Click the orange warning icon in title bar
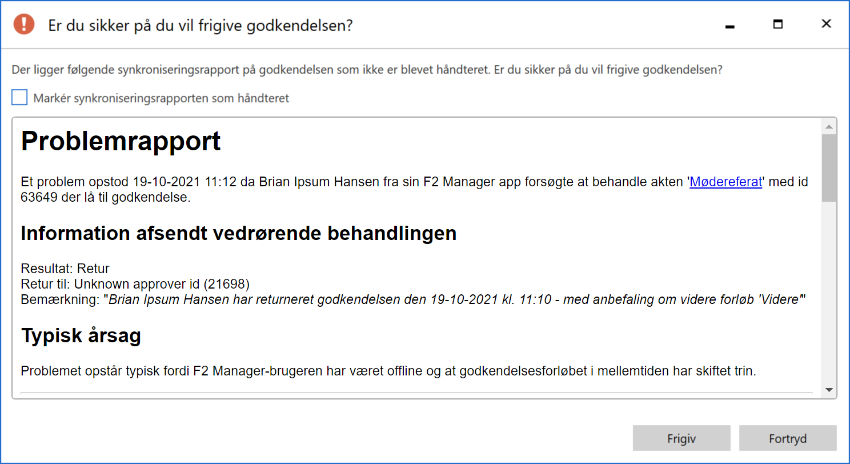Viewport: 850px width, 464px height. click(x=24, y=25)
